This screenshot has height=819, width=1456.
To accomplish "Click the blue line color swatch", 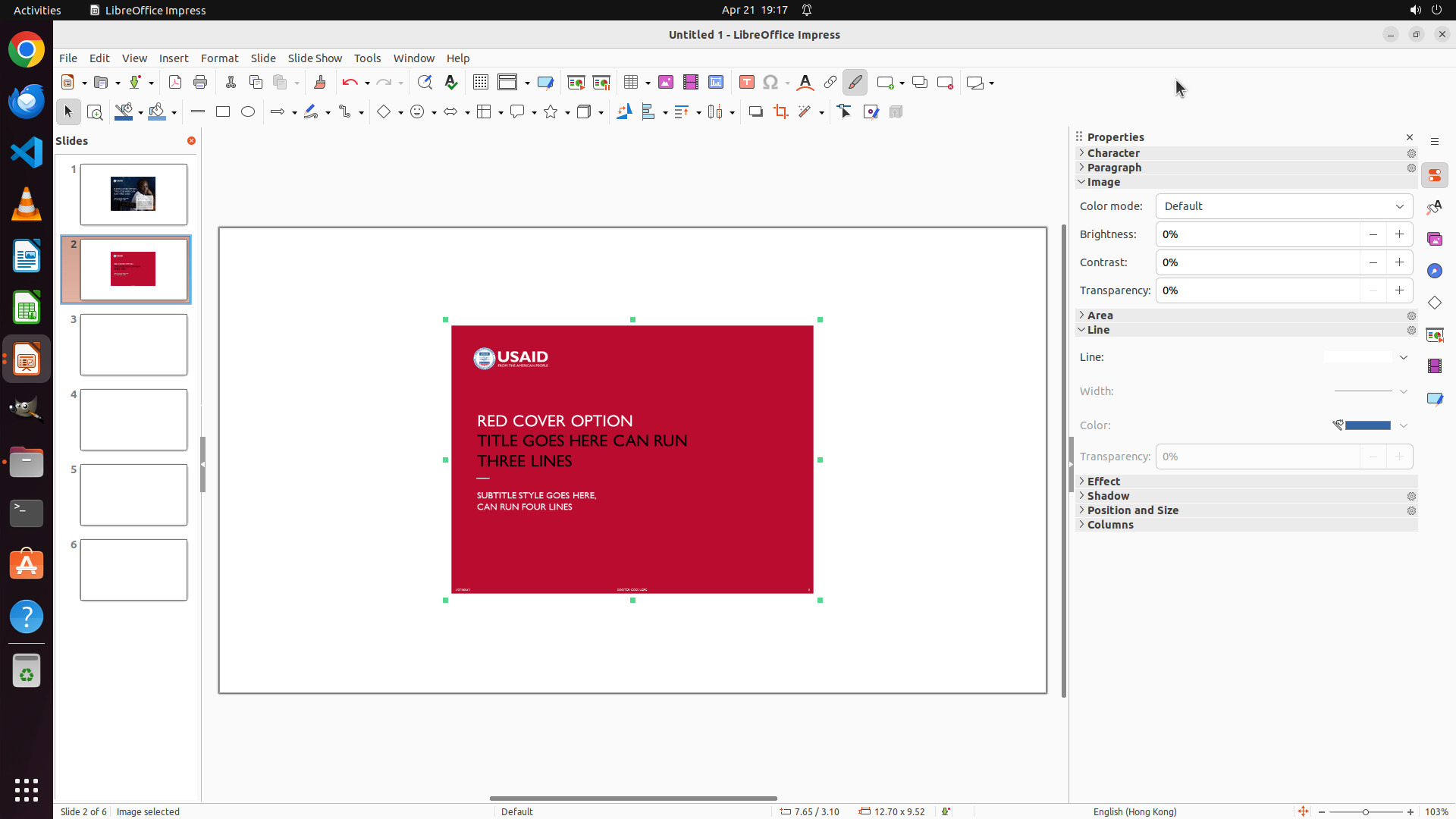I will (1367, 425).
